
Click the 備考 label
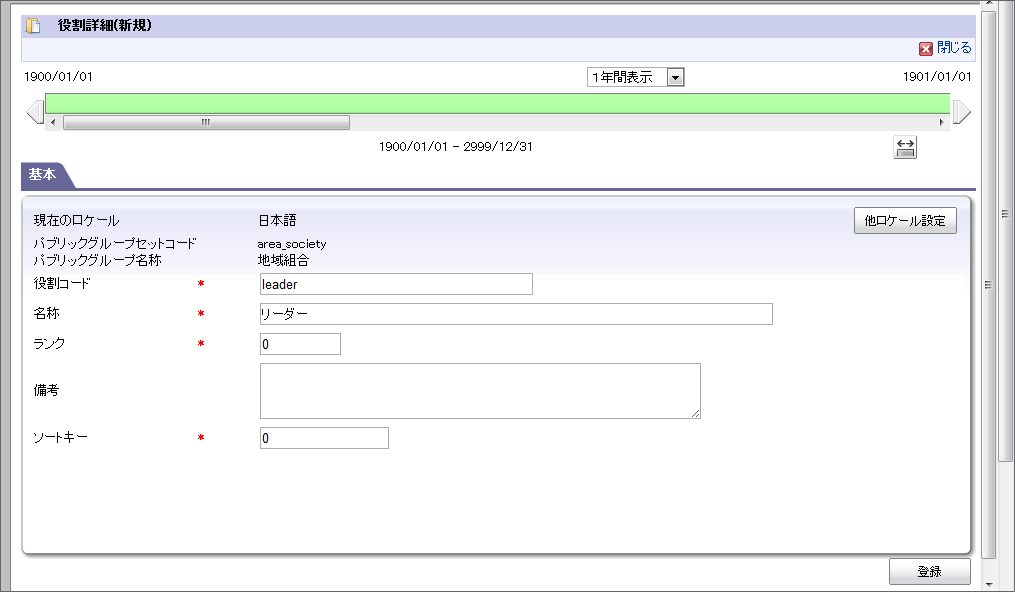[46, 390]
